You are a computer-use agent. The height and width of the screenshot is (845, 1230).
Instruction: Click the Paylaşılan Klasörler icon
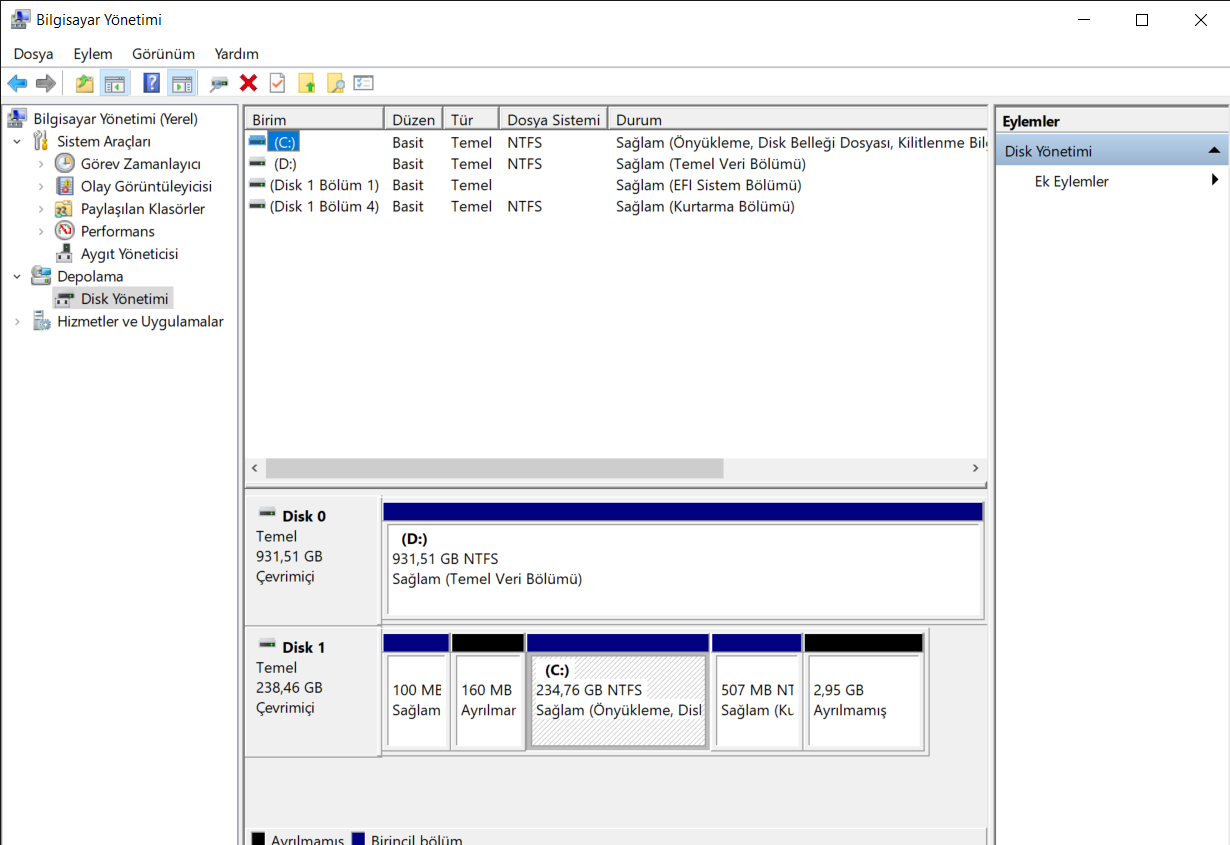point(64,208)
